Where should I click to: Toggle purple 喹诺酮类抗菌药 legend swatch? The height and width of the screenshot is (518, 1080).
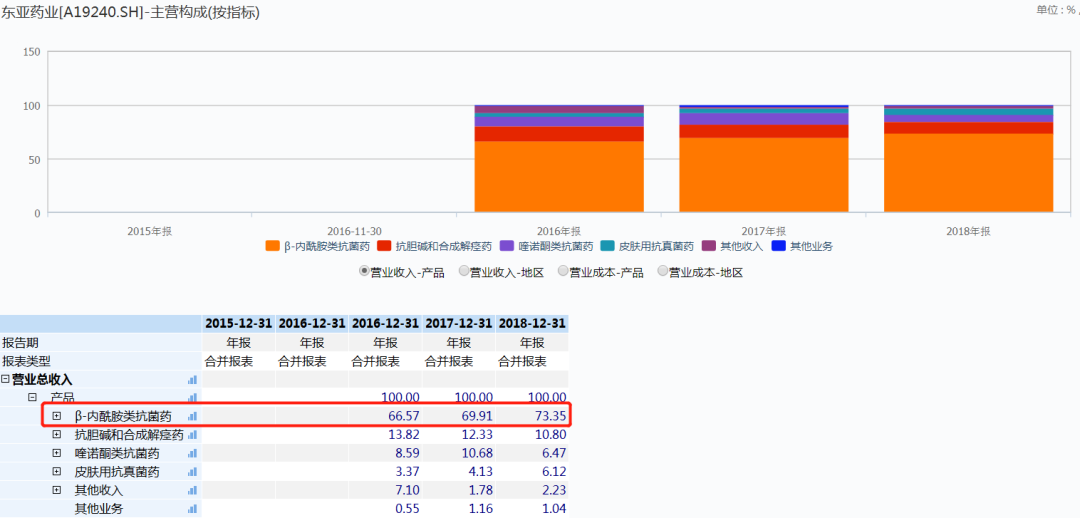click(x=507, y=246)
